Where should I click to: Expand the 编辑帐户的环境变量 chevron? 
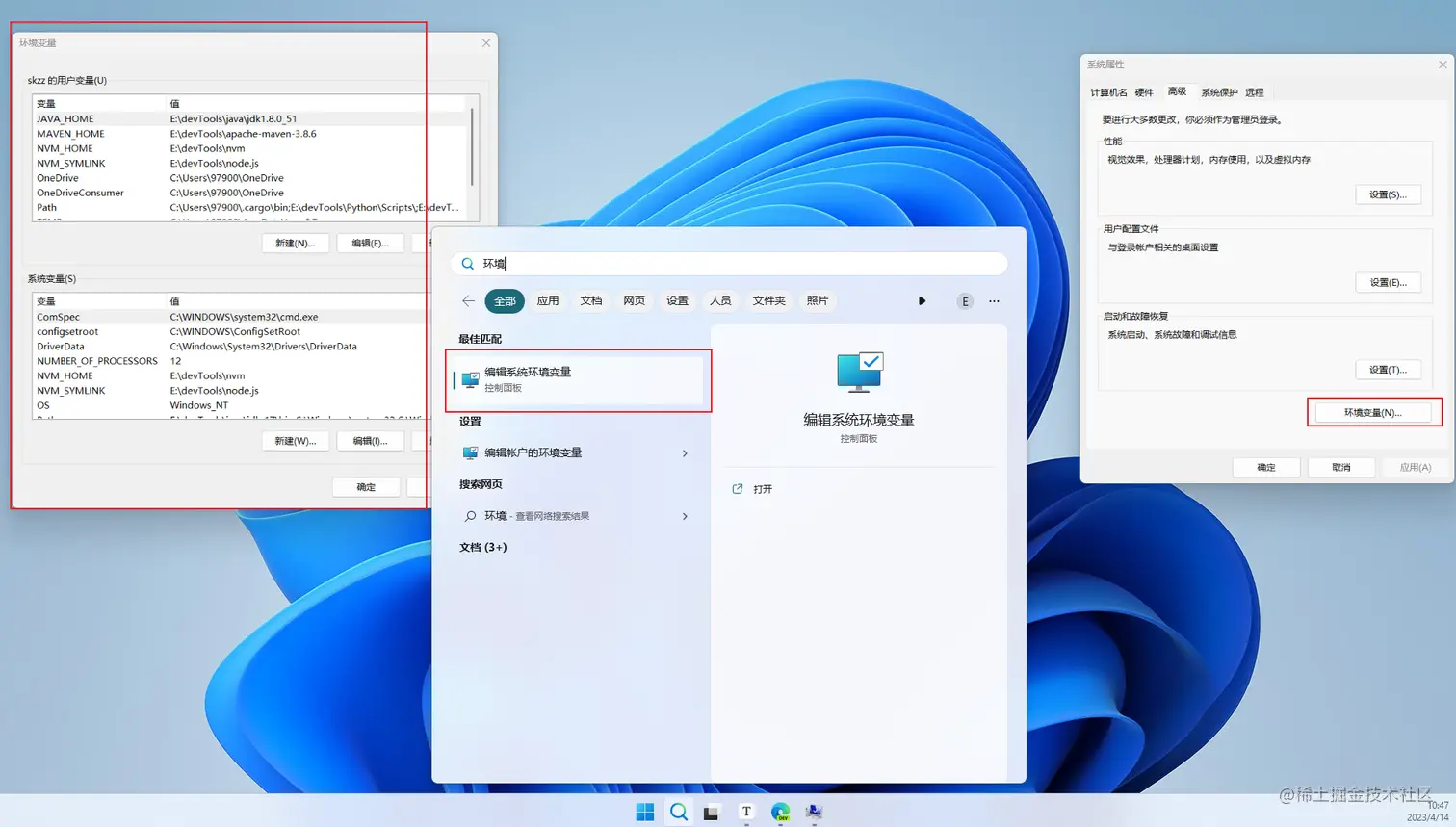point(685,453)
